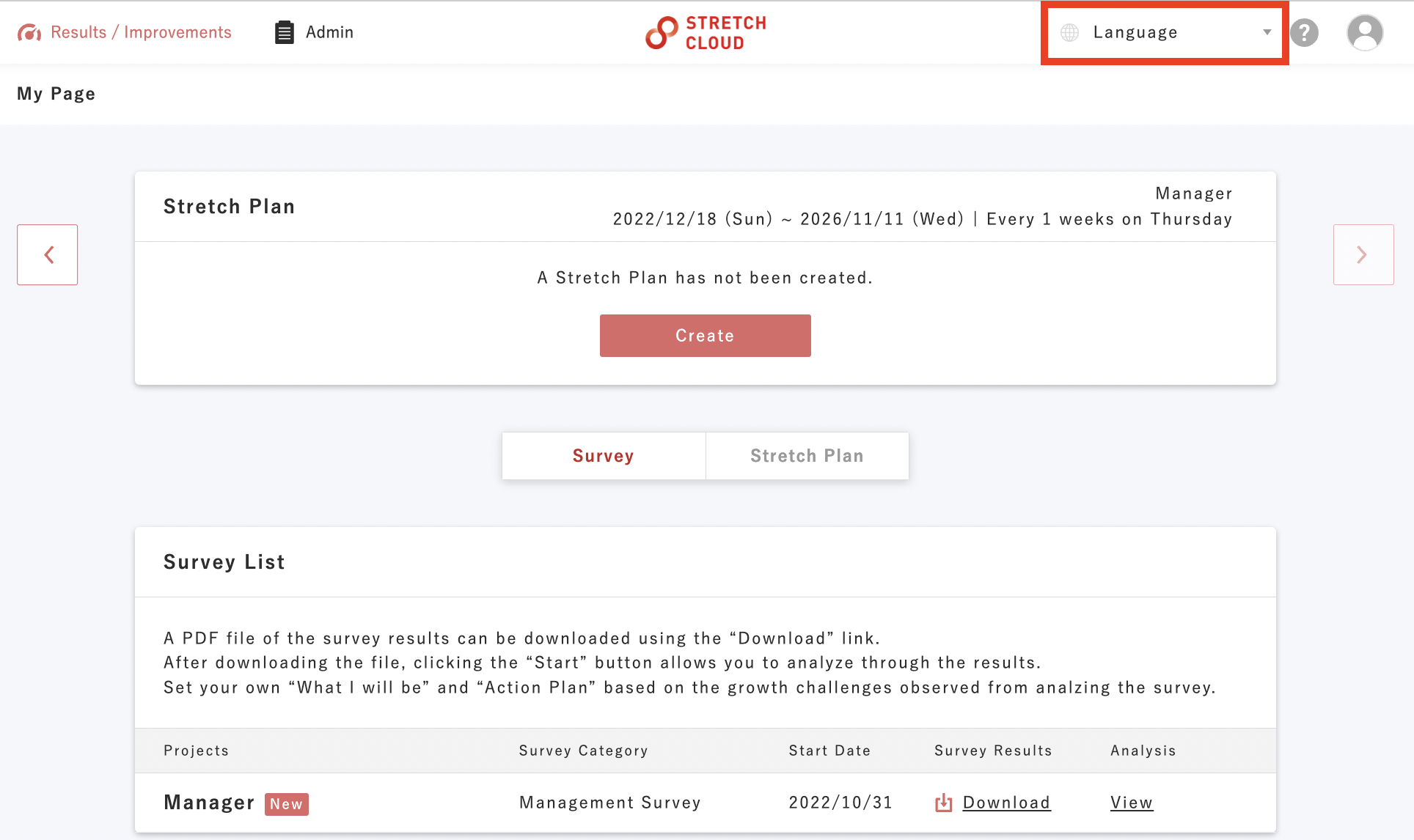
Task: Go to next Stretch Plan with right arrow
Action: pos(1363,254)
